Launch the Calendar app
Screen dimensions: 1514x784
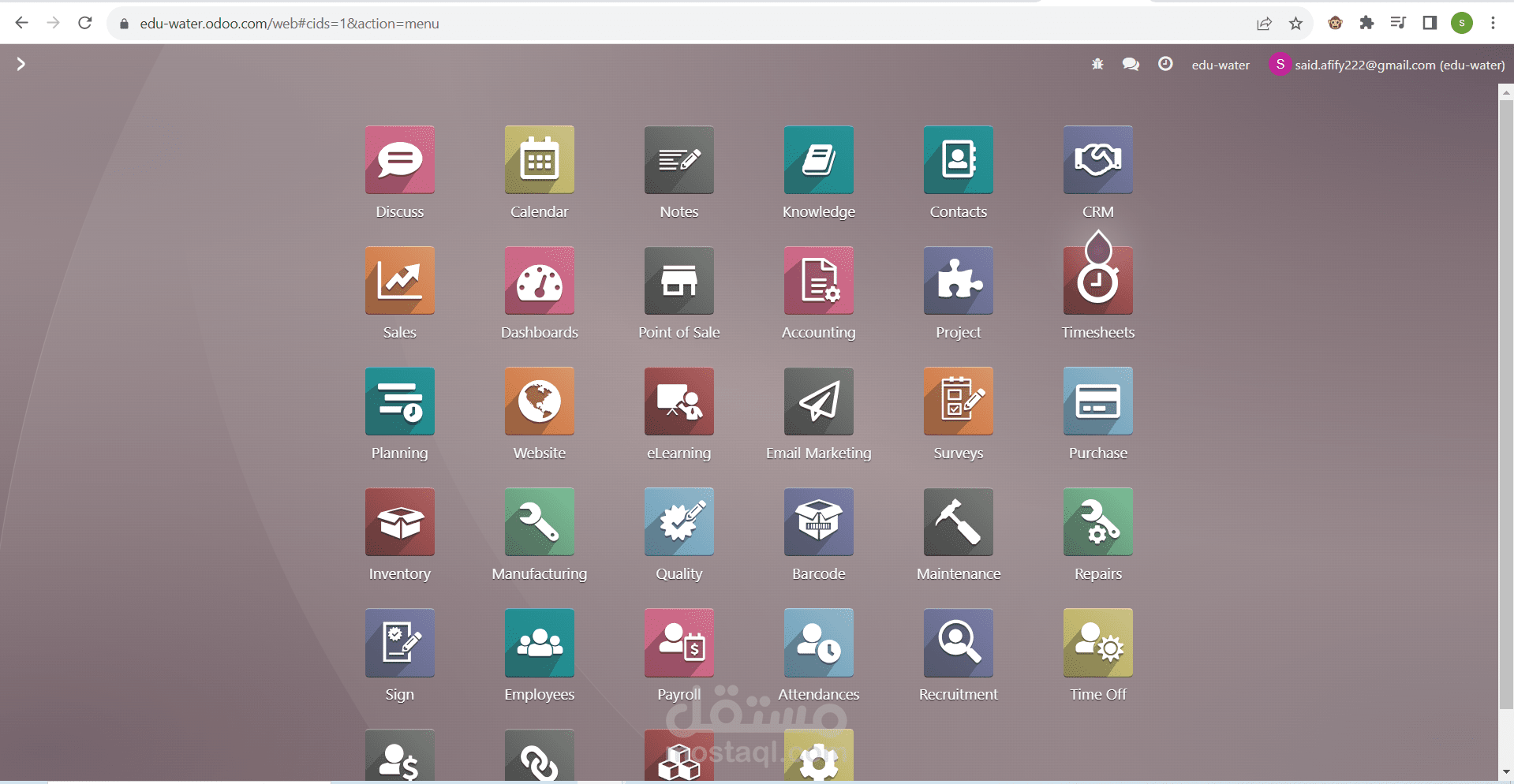540,160
